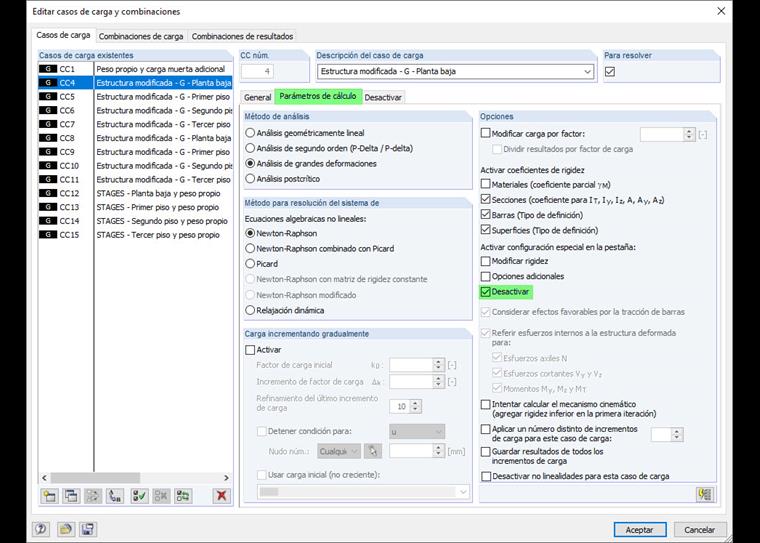The image size is (760, 543).
Task: Confirm dialog with Aceptar button
Action: 640,529
